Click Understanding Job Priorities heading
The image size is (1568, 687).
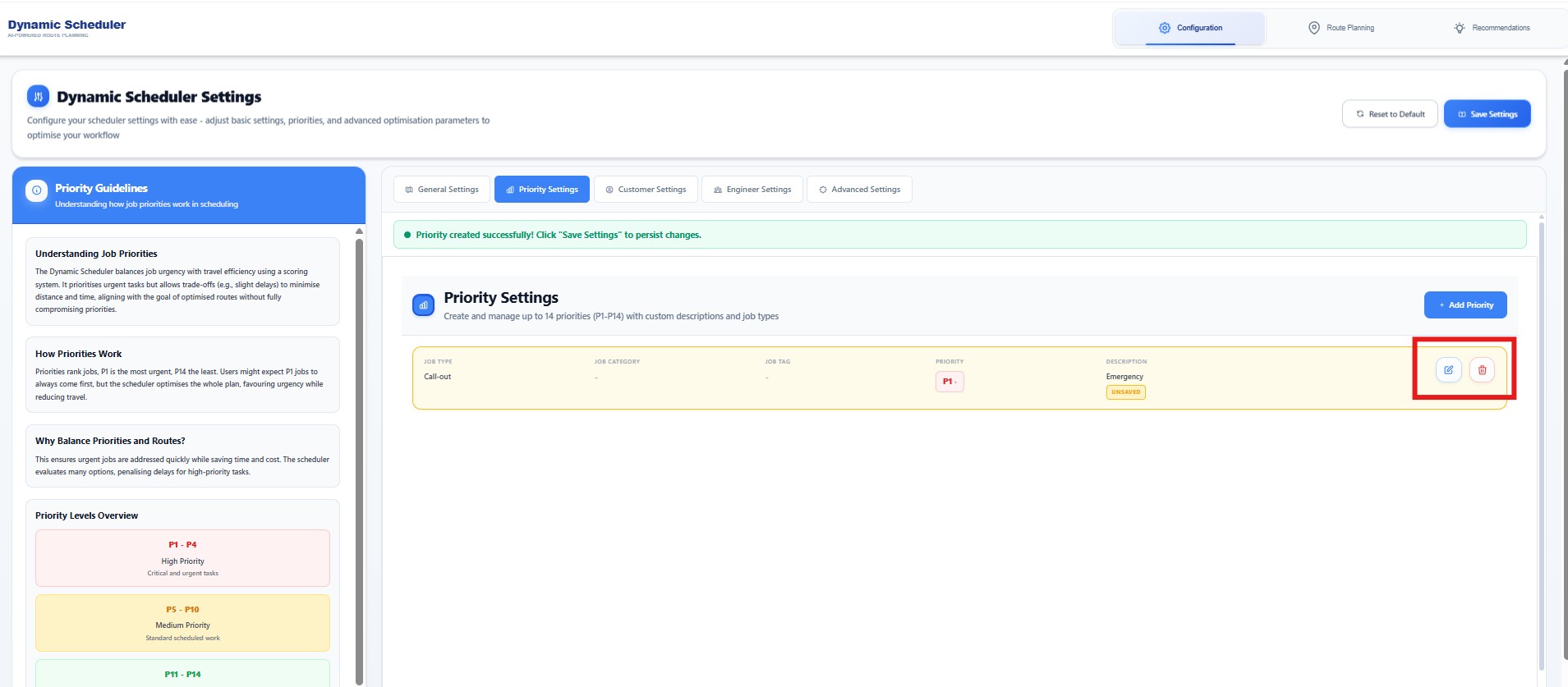point(96,254)
